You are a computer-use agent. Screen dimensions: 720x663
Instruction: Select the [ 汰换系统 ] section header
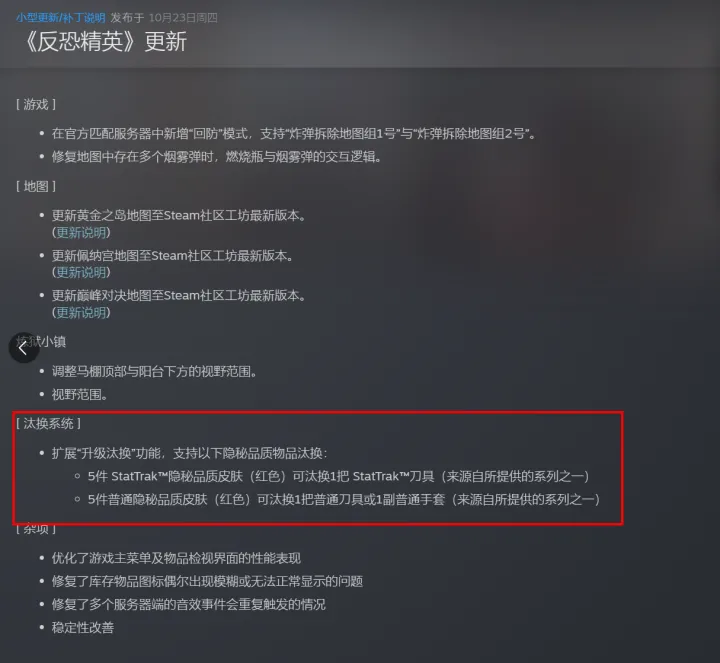click(48, 423)
